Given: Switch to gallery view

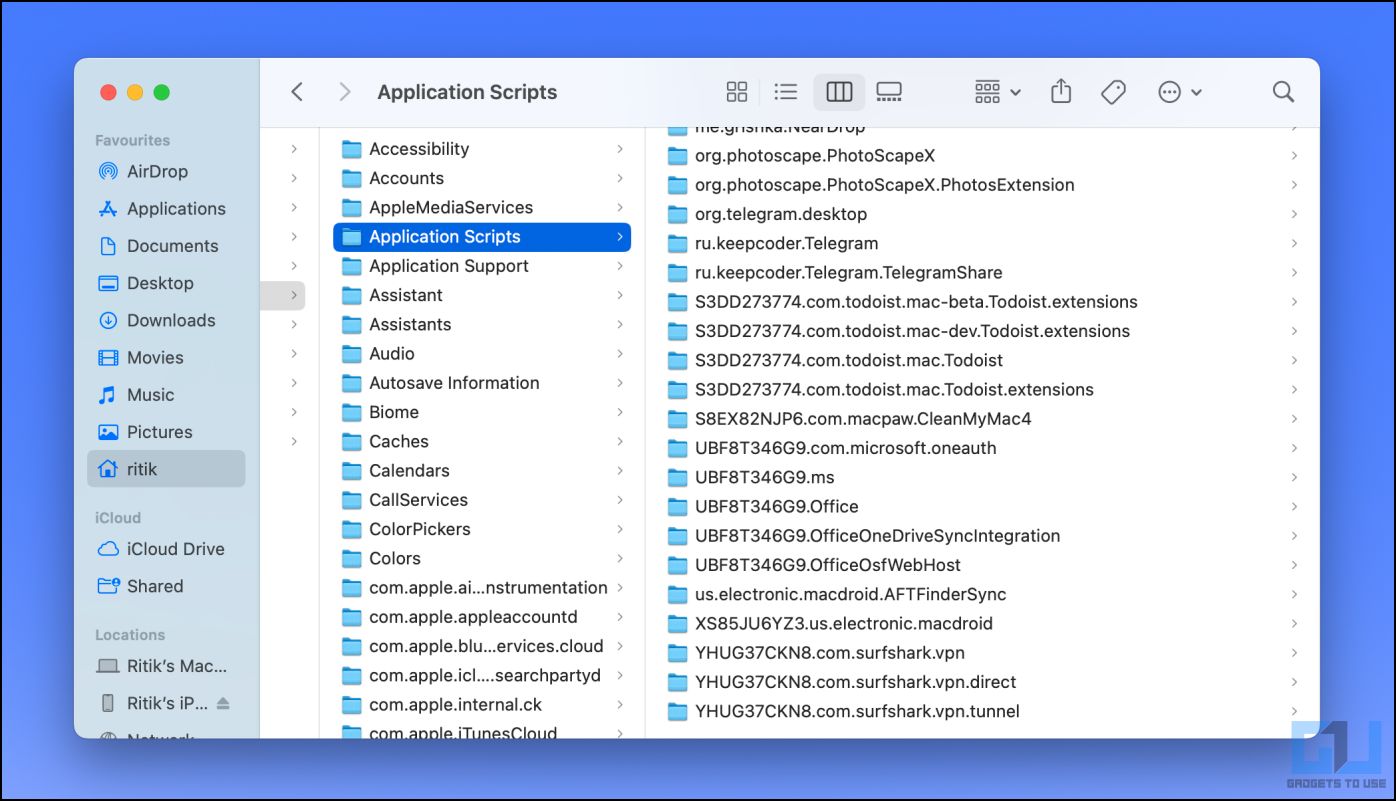Looking at the screenshot, I should point(889,92).
